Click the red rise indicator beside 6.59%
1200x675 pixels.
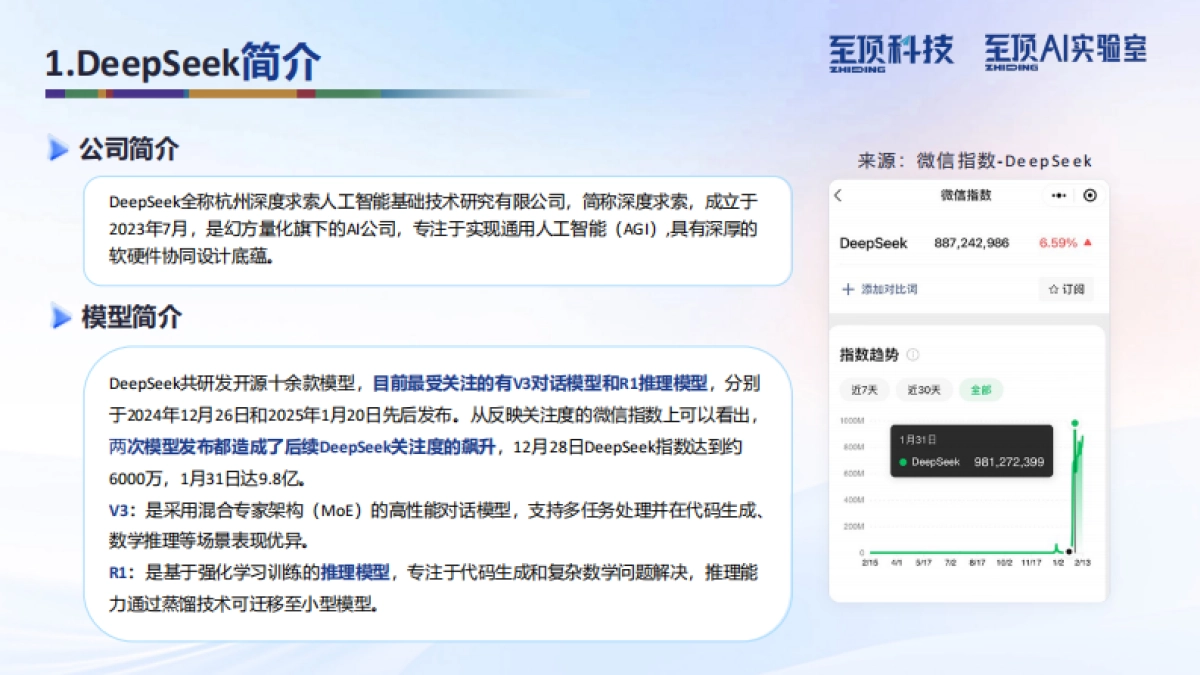[1088, 243]
